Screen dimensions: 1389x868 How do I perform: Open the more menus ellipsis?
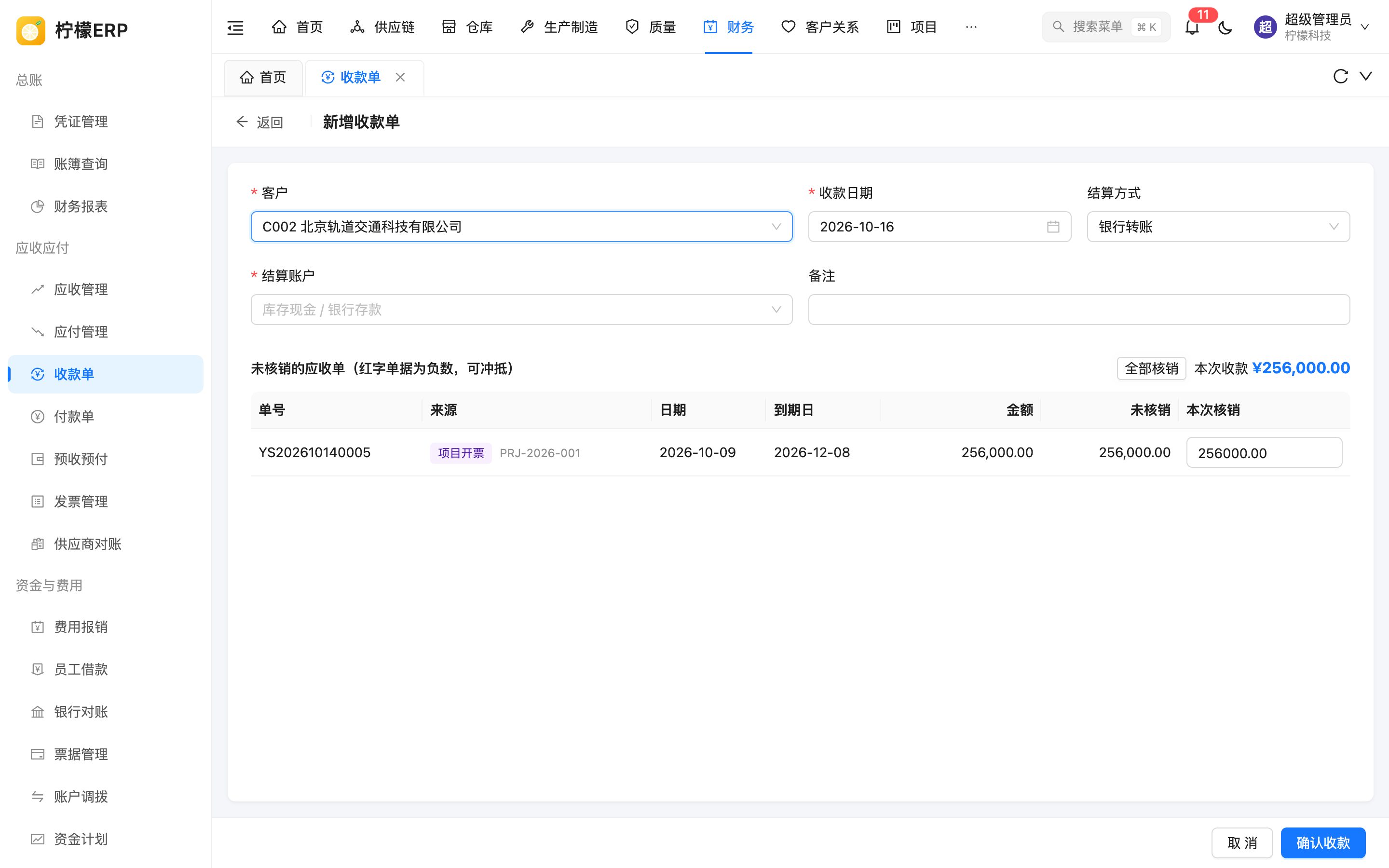pos(971,27)
